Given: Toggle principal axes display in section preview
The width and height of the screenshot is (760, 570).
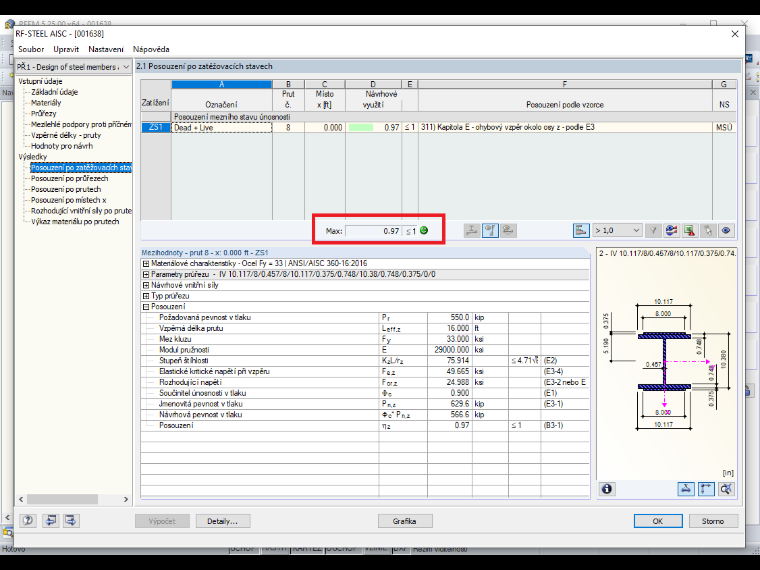Looking at the screenshot, I should (x=706, y=489).
